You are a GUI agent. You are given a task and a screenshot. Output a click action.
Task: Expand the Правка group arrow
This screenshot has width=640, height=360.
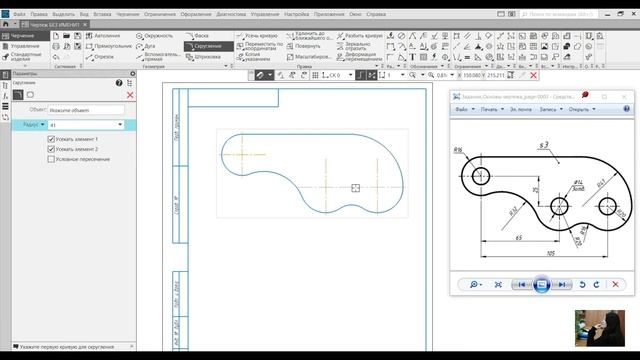pyautogui.click(x=376, y=66)
